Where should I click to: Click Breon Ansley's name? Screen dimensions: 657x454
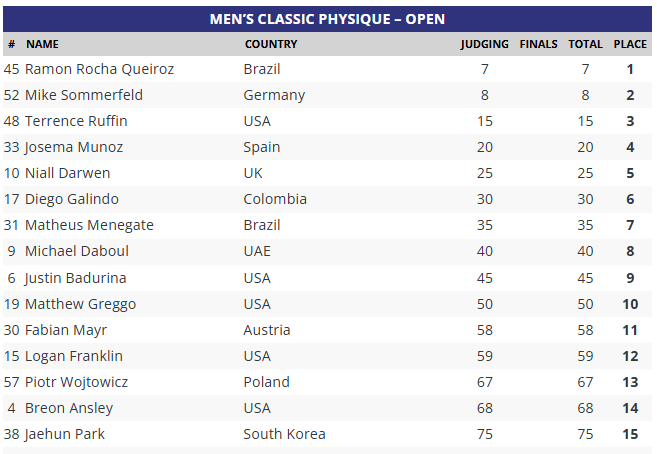[69, 408]
